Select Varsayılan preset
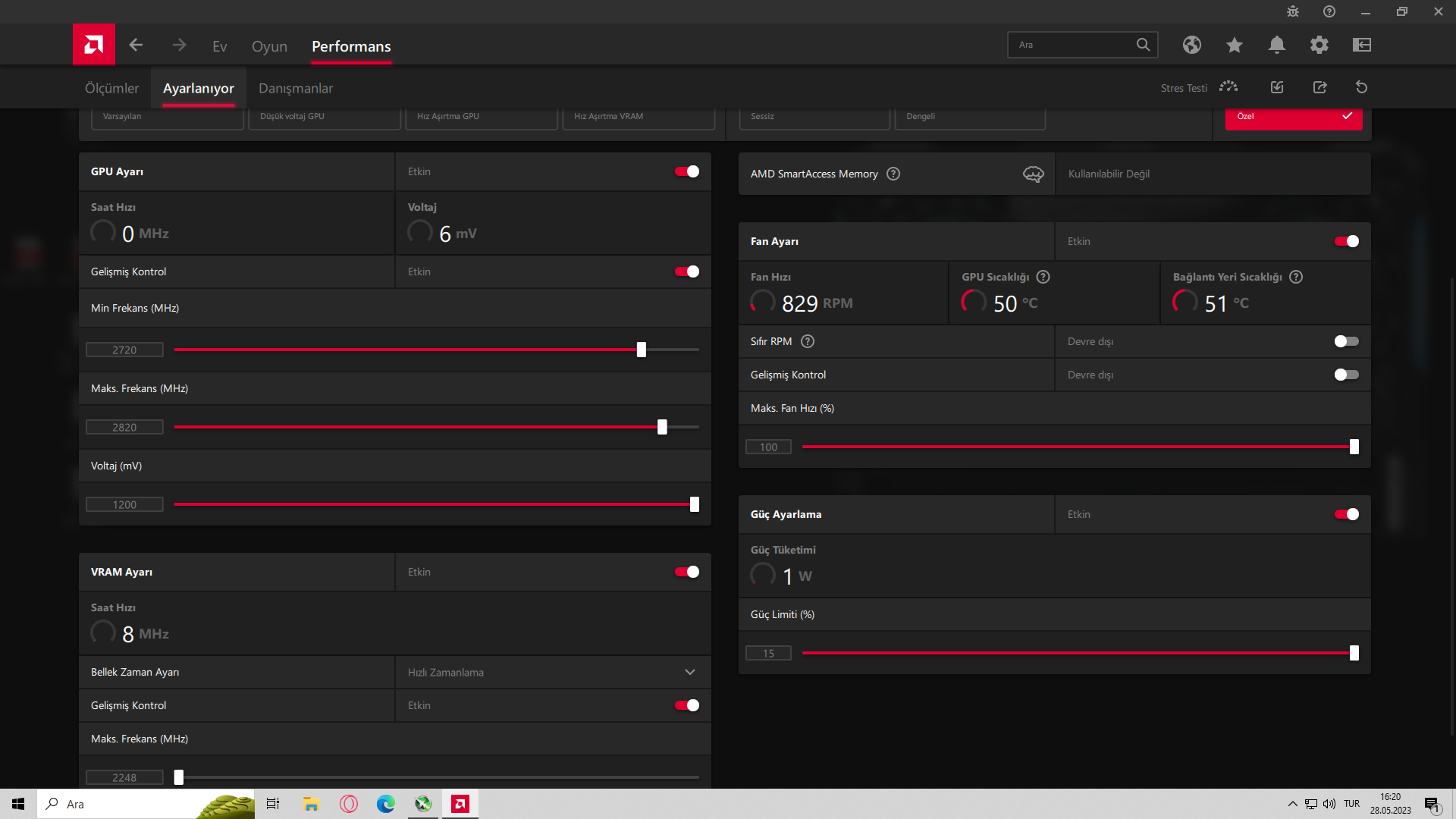This screenshot has height=819, width=1456. [168, 118]
